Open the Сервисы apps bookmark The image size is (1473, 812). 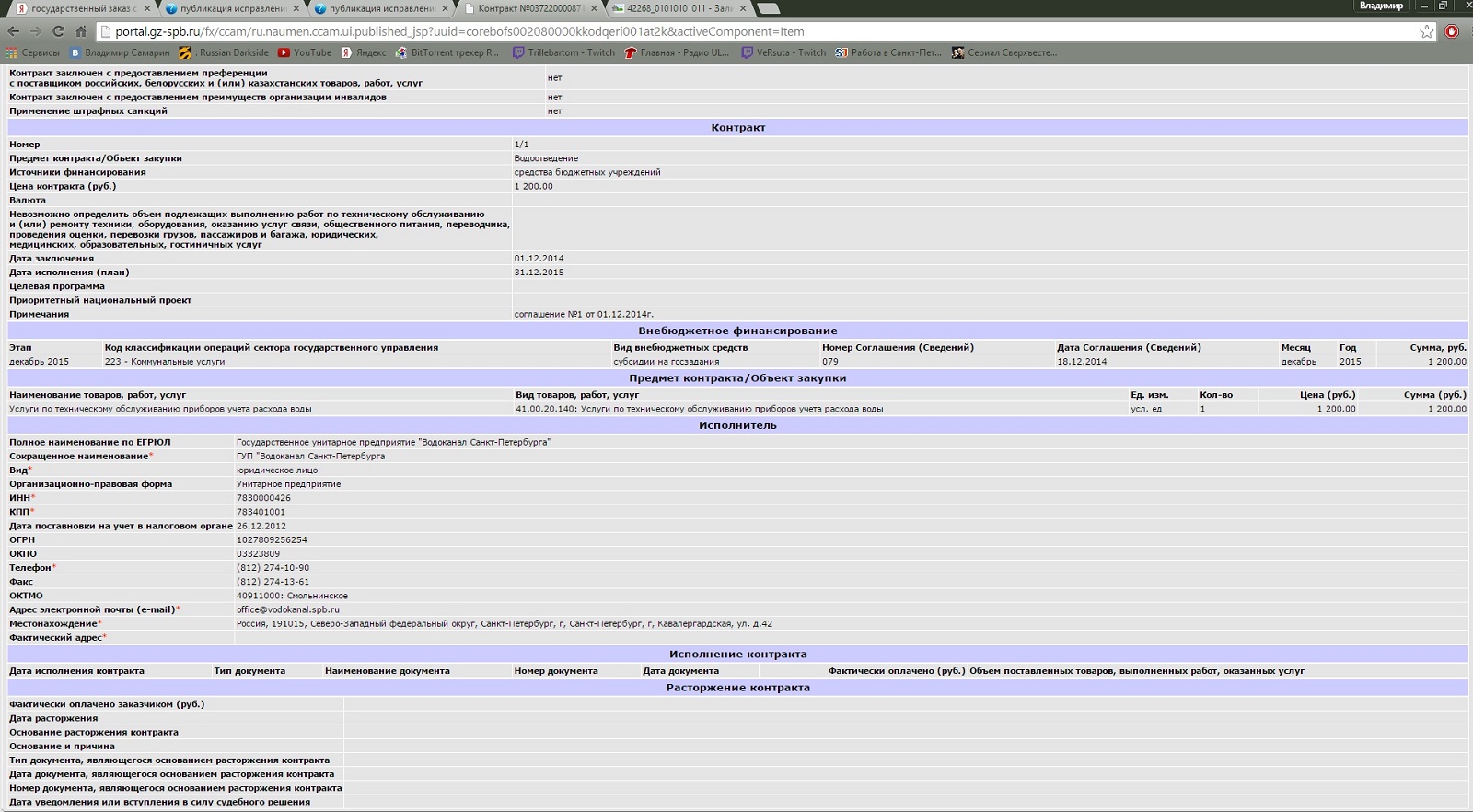(33, 52)
